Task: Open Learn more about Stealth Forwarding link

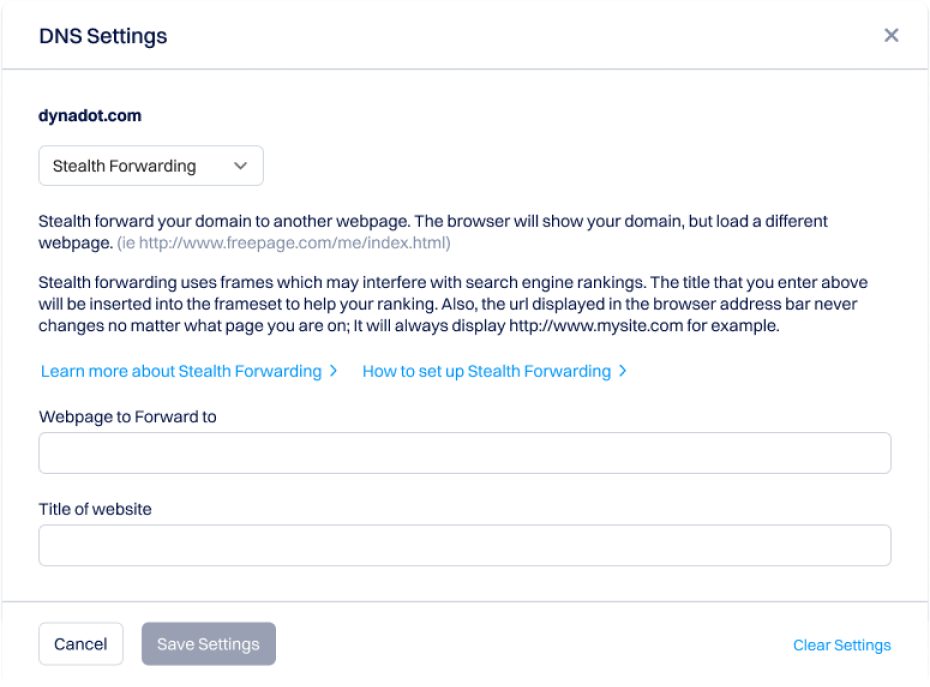Action: (x=181, y=371)
